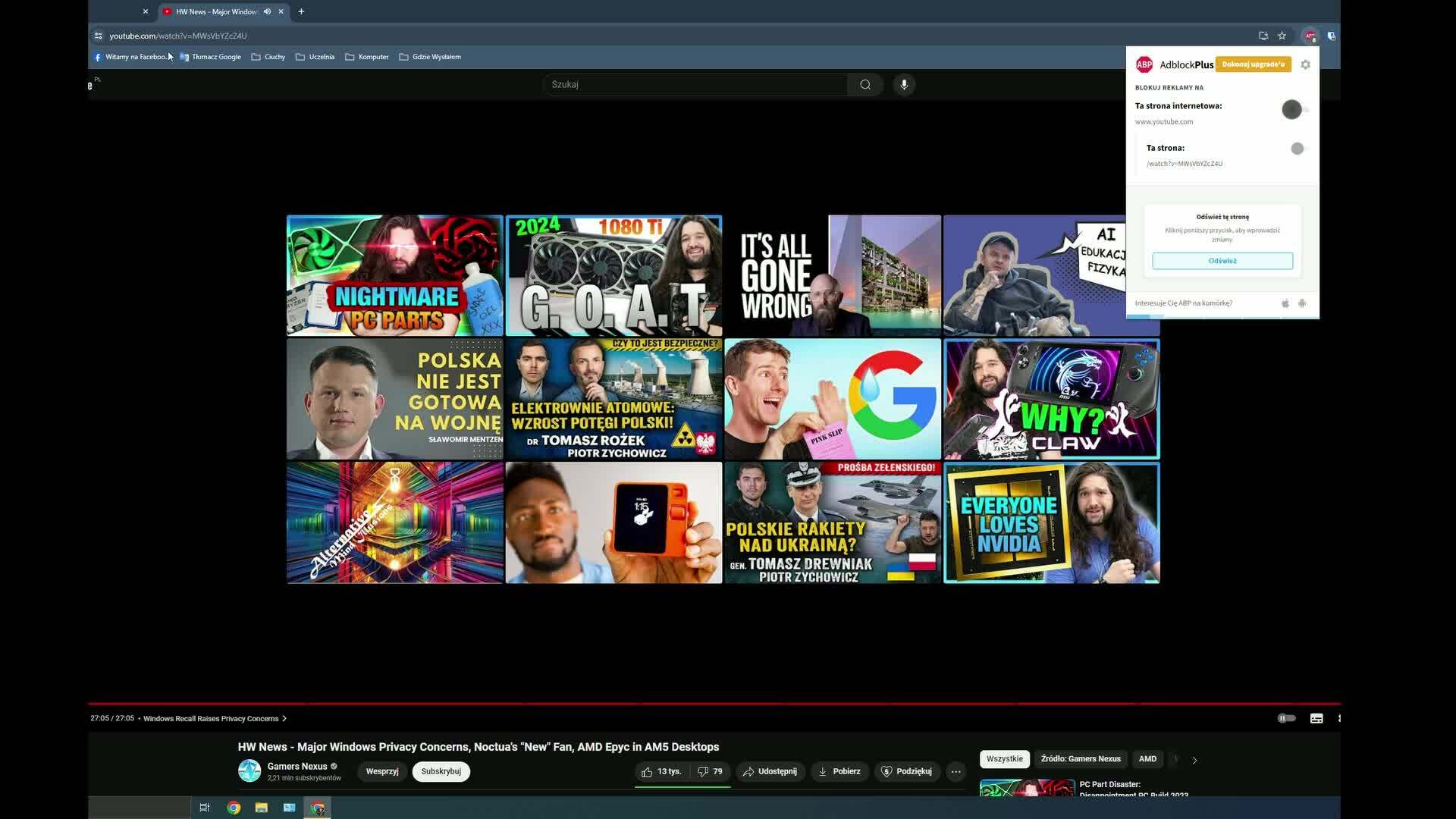Open Everyone Loves Nvidia video thumbnail
This screenshot has height=819, width=1456.
pyautogui.click(x=1051, y=522)
